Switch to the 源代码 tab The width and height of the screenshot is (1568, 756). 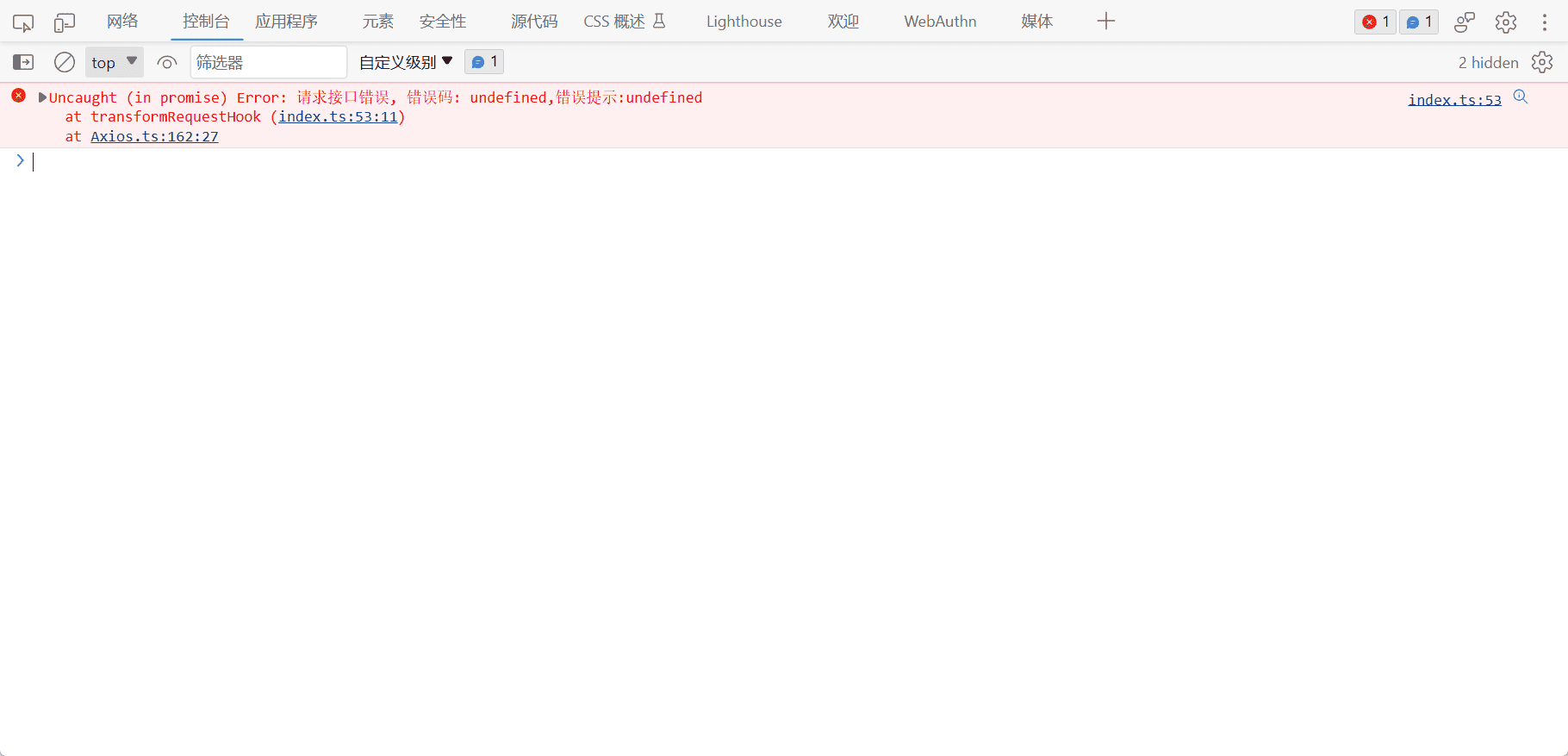click(x=534, y=22)
